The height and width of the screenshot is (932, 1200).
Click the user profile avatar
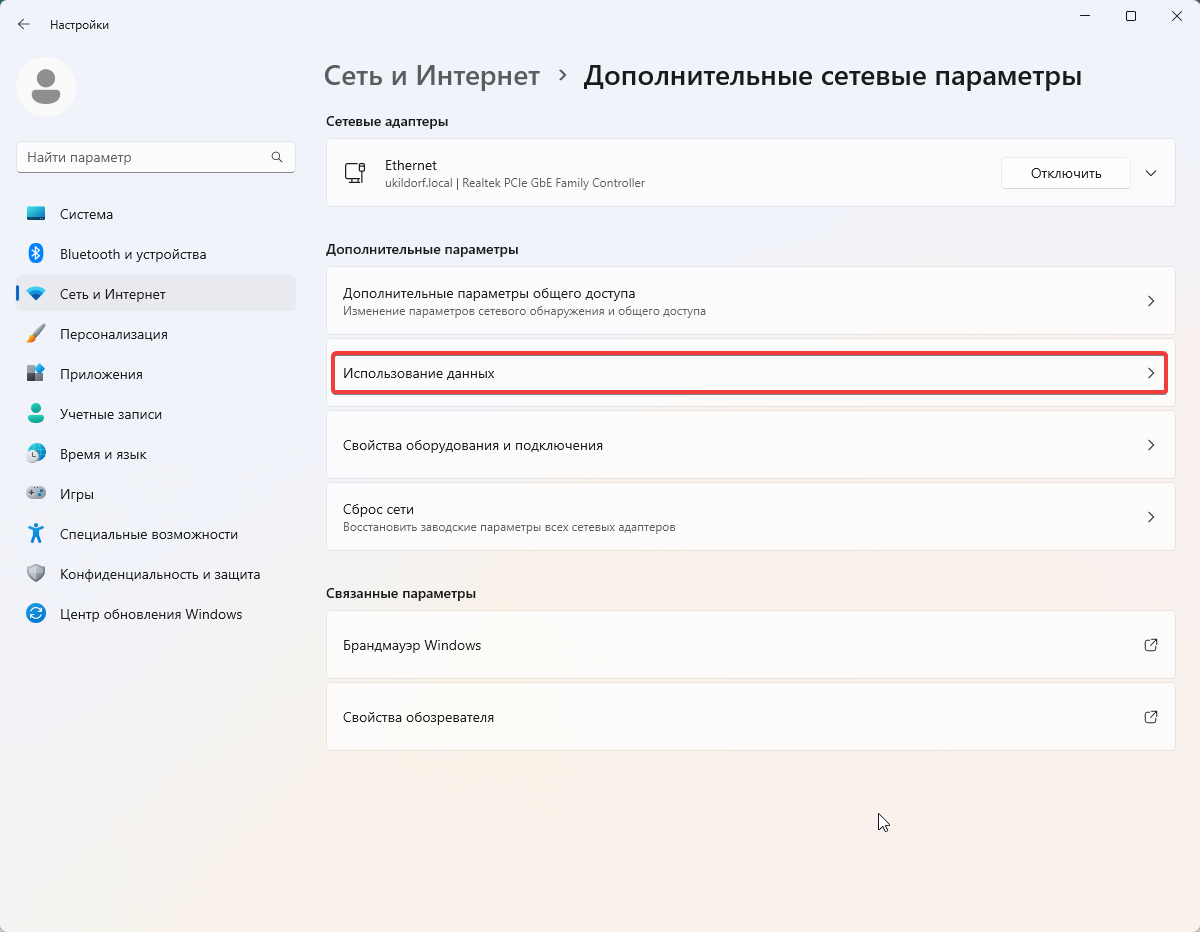tap(46, 87)
